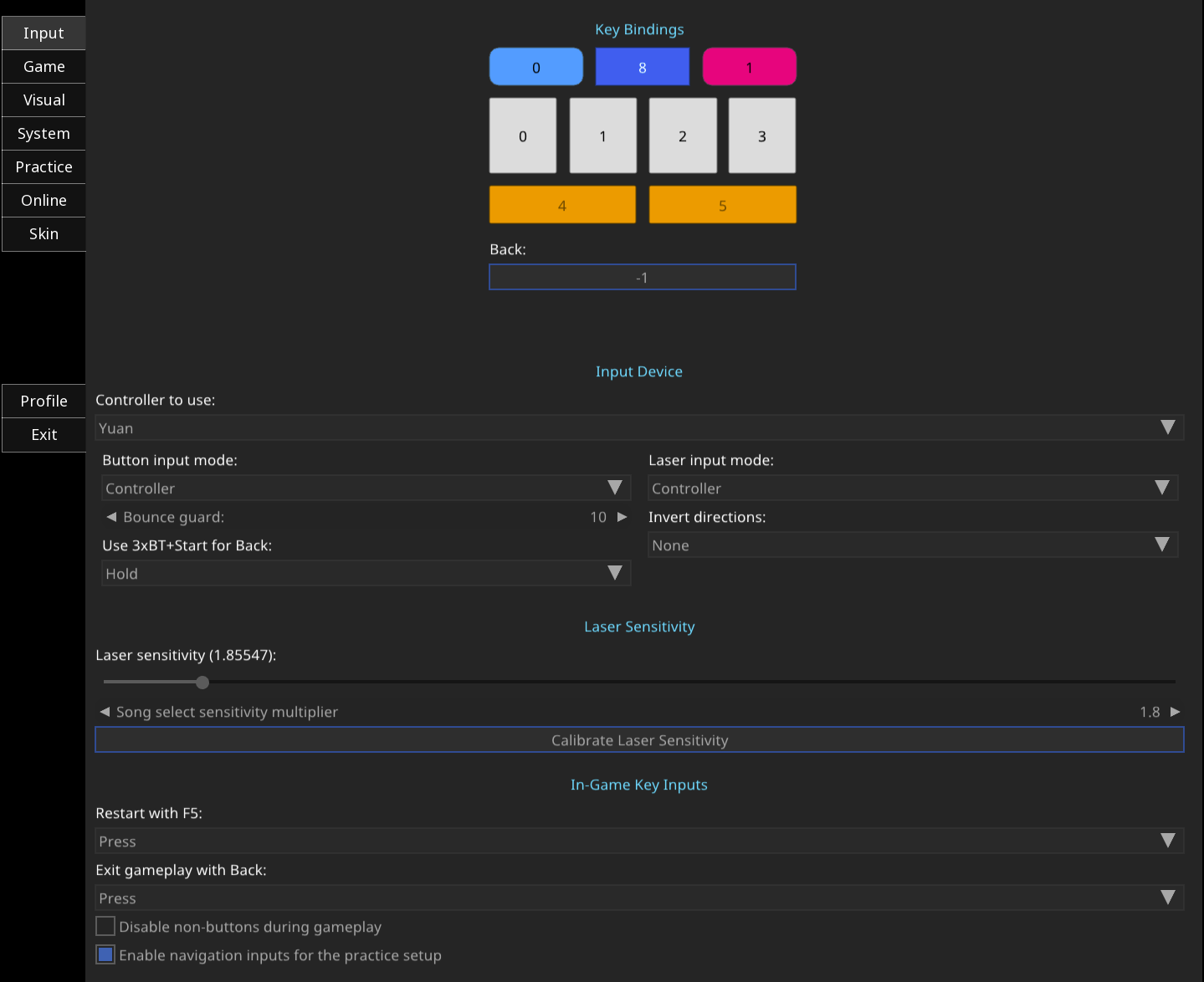Adjust the Laser sensitivity slider handle
This screenshot has height=982, width=1204.
(x=202, y=683)
